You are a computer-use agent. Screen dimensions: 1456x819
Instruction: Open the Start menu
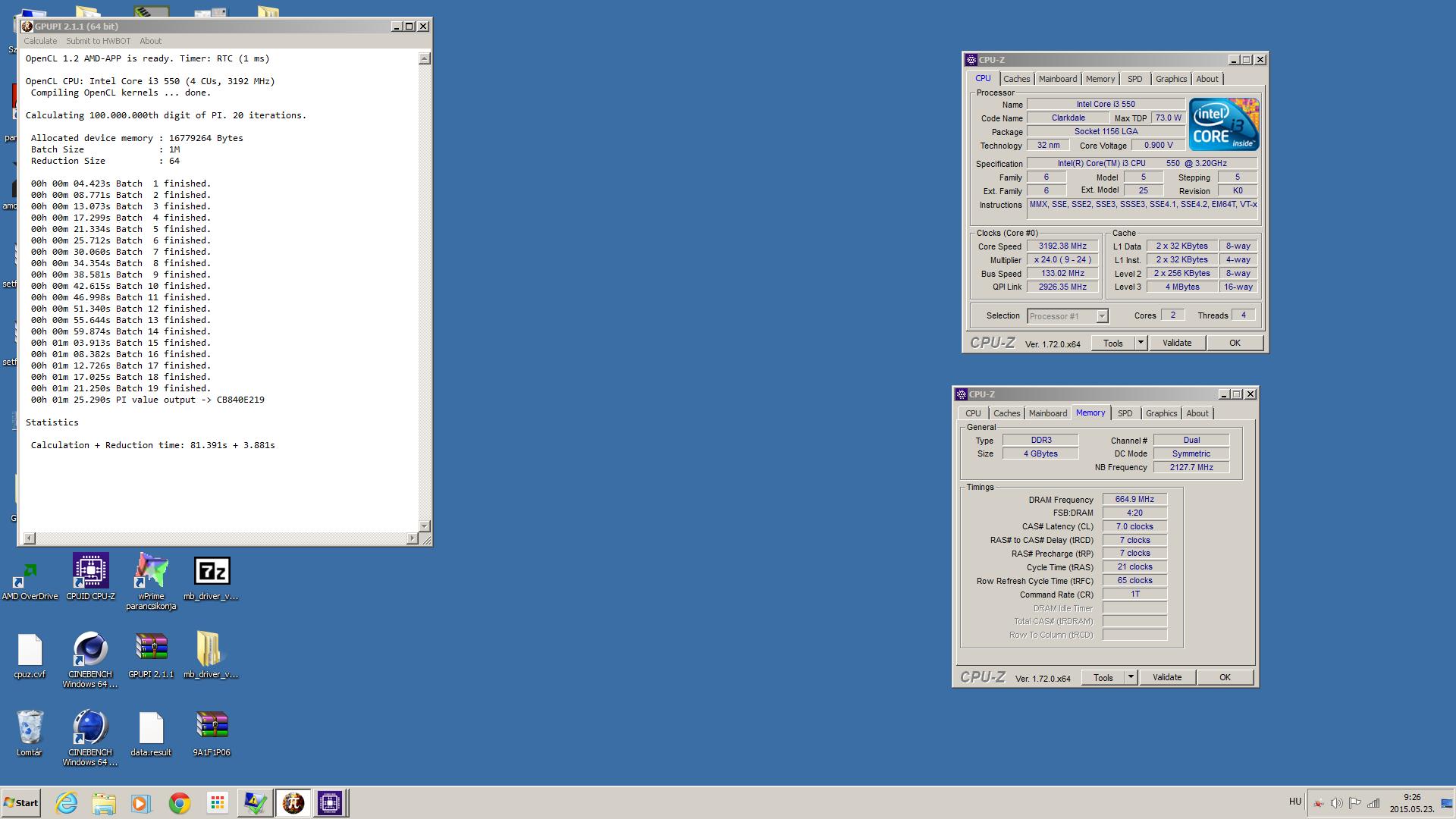[21, 803]
